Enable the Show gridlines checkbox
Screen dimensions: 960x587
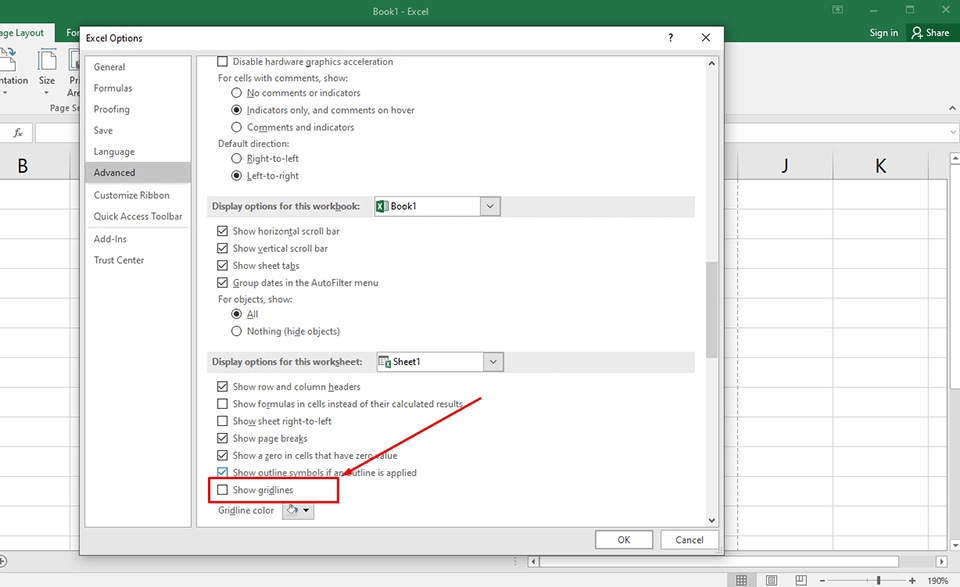pyautogui.click(x=222, y=490)
